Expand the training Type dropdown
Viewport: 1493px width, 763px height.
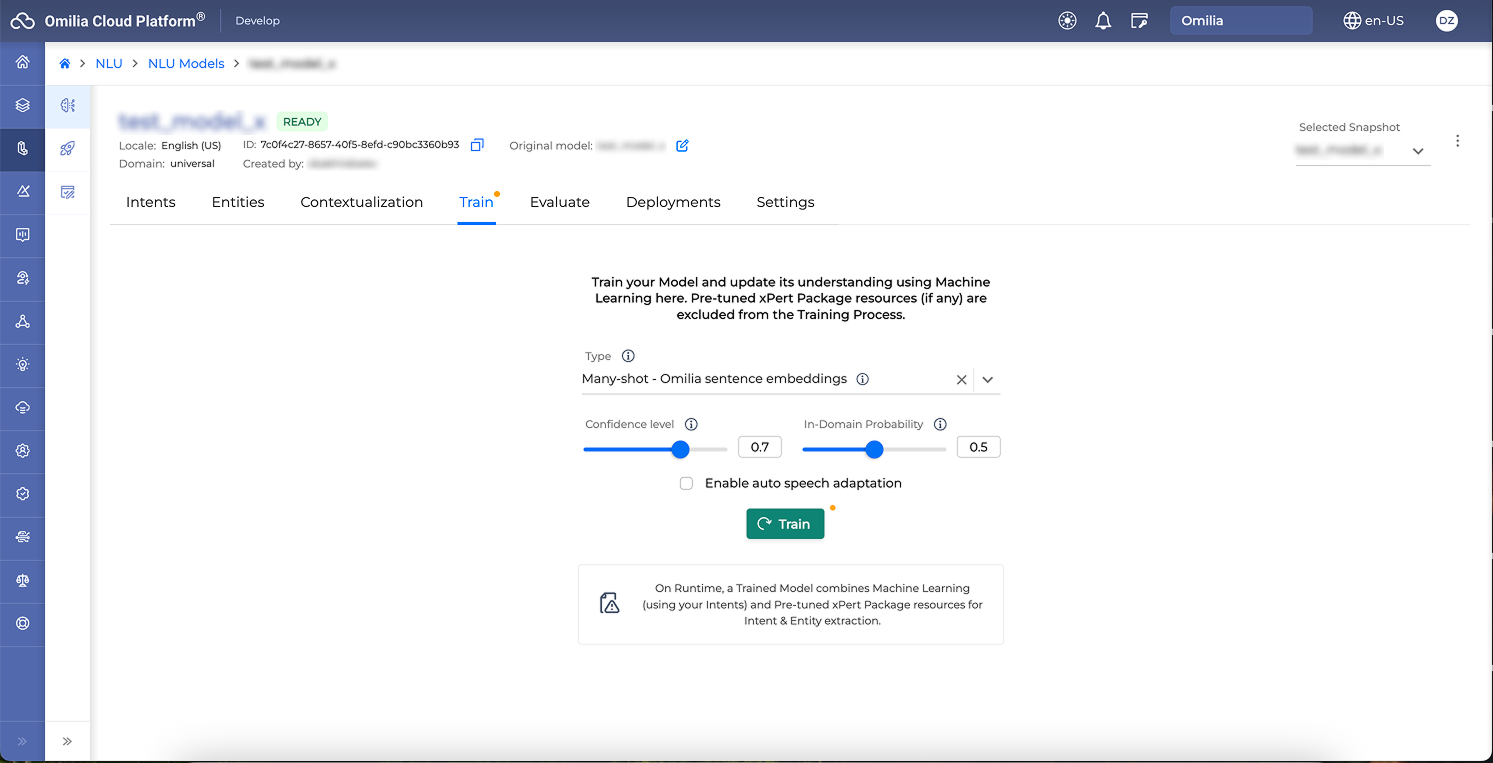coord(988,380)
